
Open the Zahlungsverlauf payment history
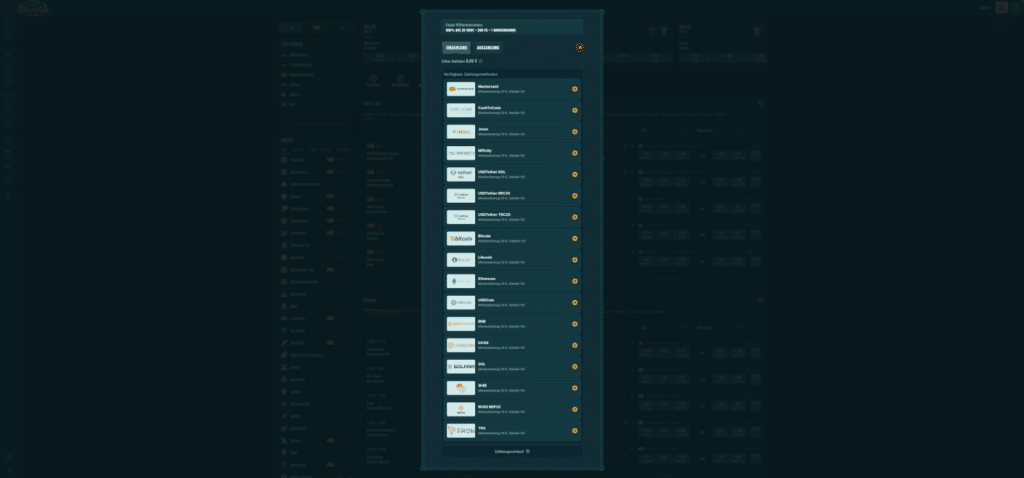coord(512,451)
